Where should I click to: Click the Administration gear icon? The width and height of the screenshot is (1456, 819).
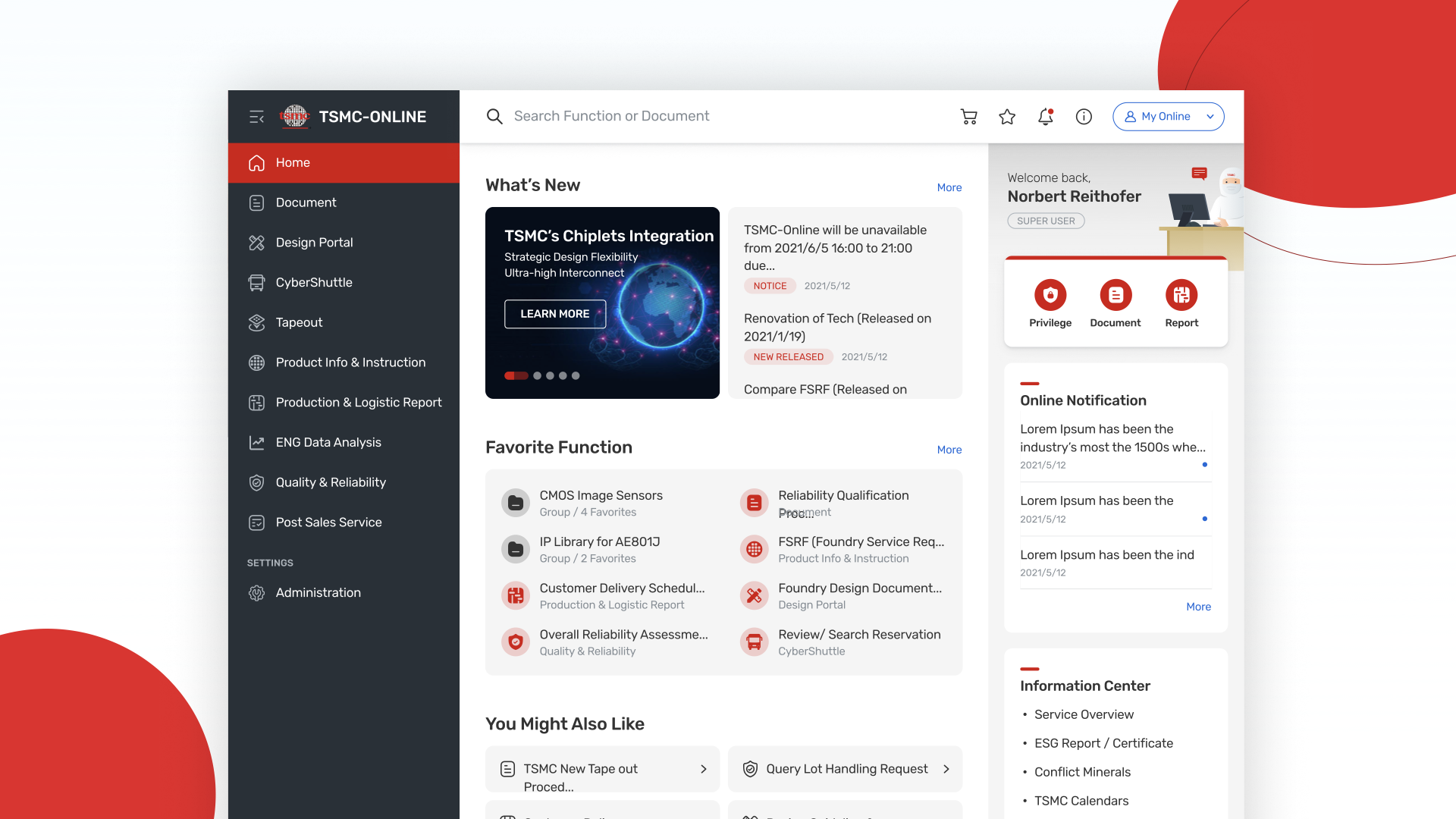(256, 593)
